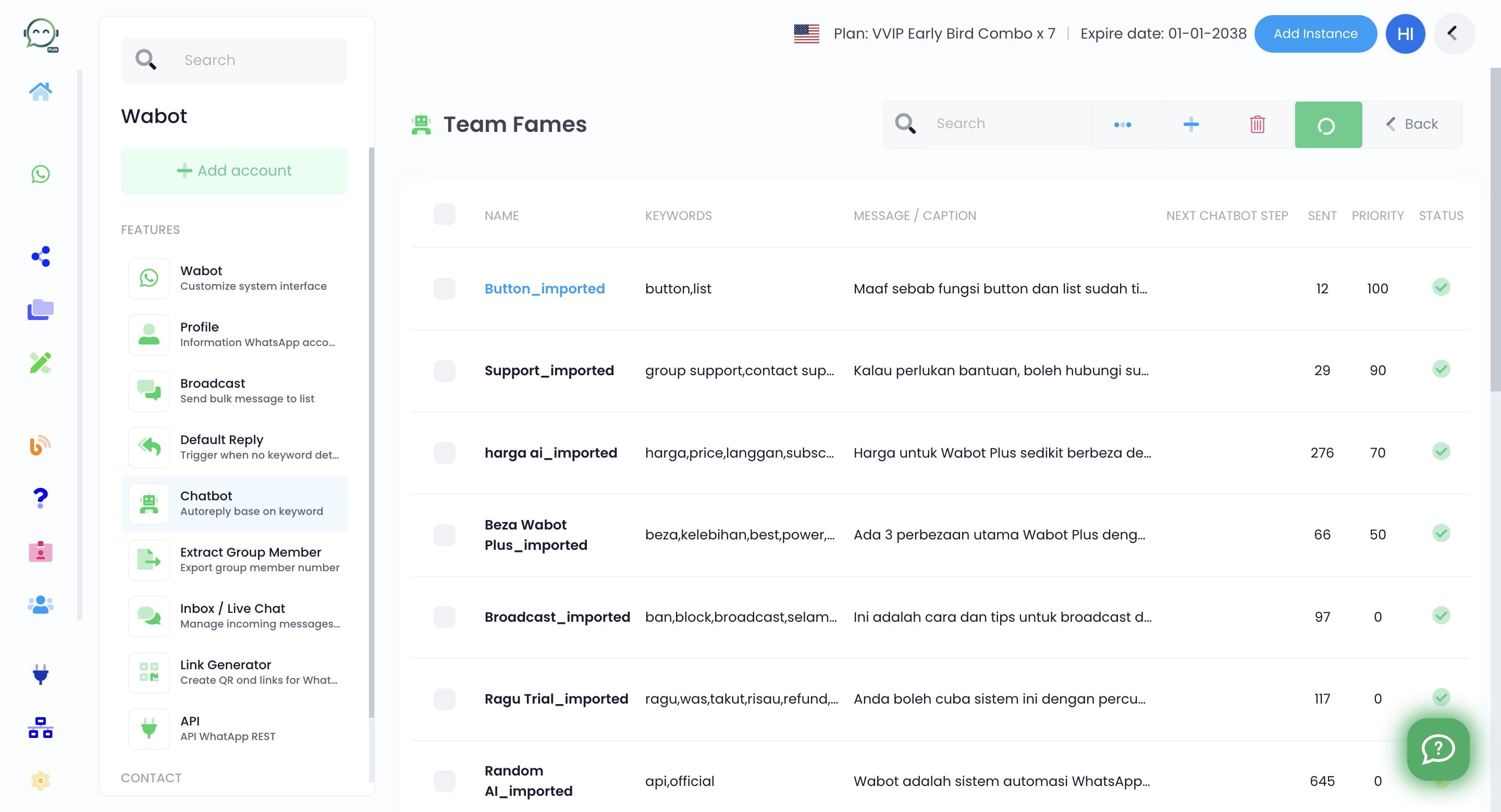Open the blue users group icon
The width and height of the screenshot is (1501, 812).
40,604
